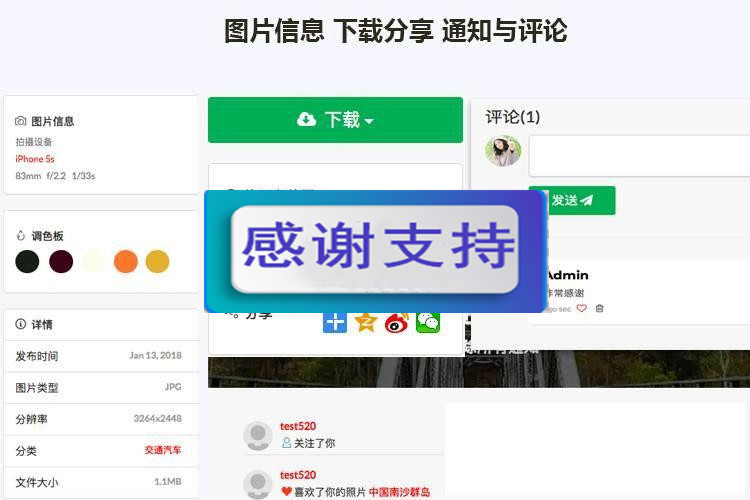Image resolution: width=750 pixels, height=500 pixels.
Task: Click the info icon beside 详情
Action: point(21,324)
